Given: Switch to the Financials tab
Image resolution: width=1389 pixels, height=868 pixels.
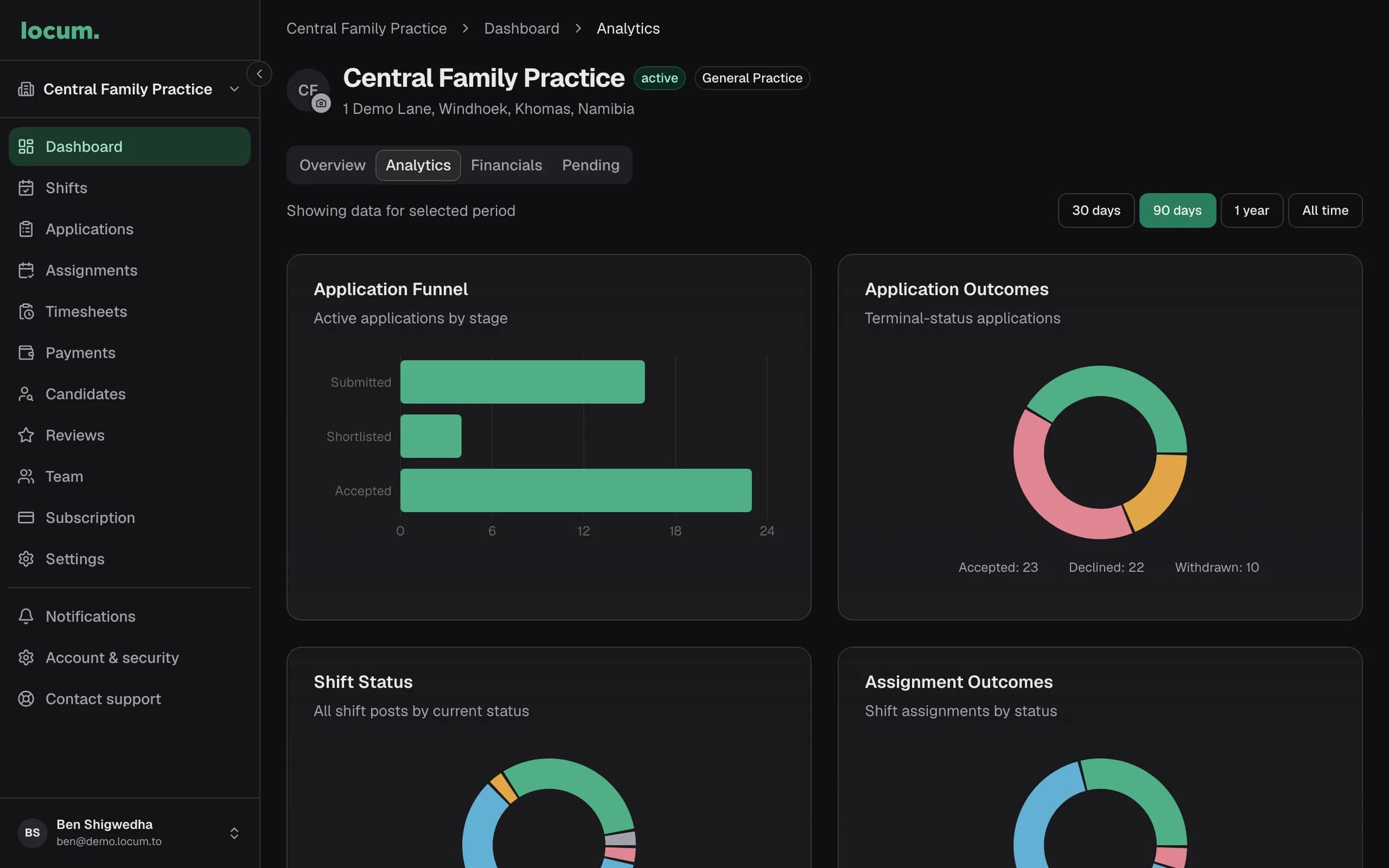Looking at the screenshot, I should pyautogui.click(x=506, y=165).
